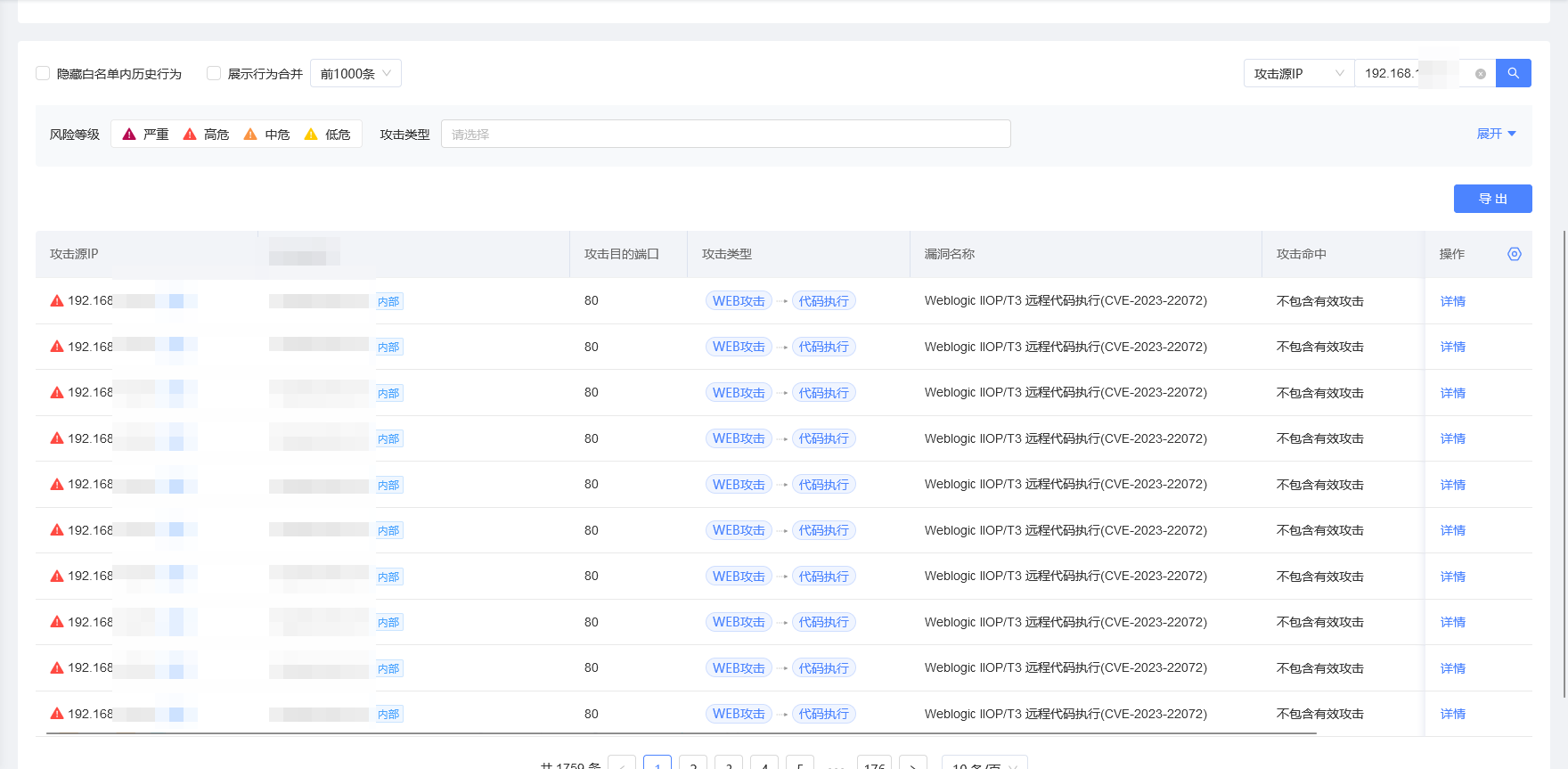The height and width of the screenshot is (769, 1568).
Task: Click WEB攻击 tag in the first row
Action: pyautogui.click(x=739, y=301)
